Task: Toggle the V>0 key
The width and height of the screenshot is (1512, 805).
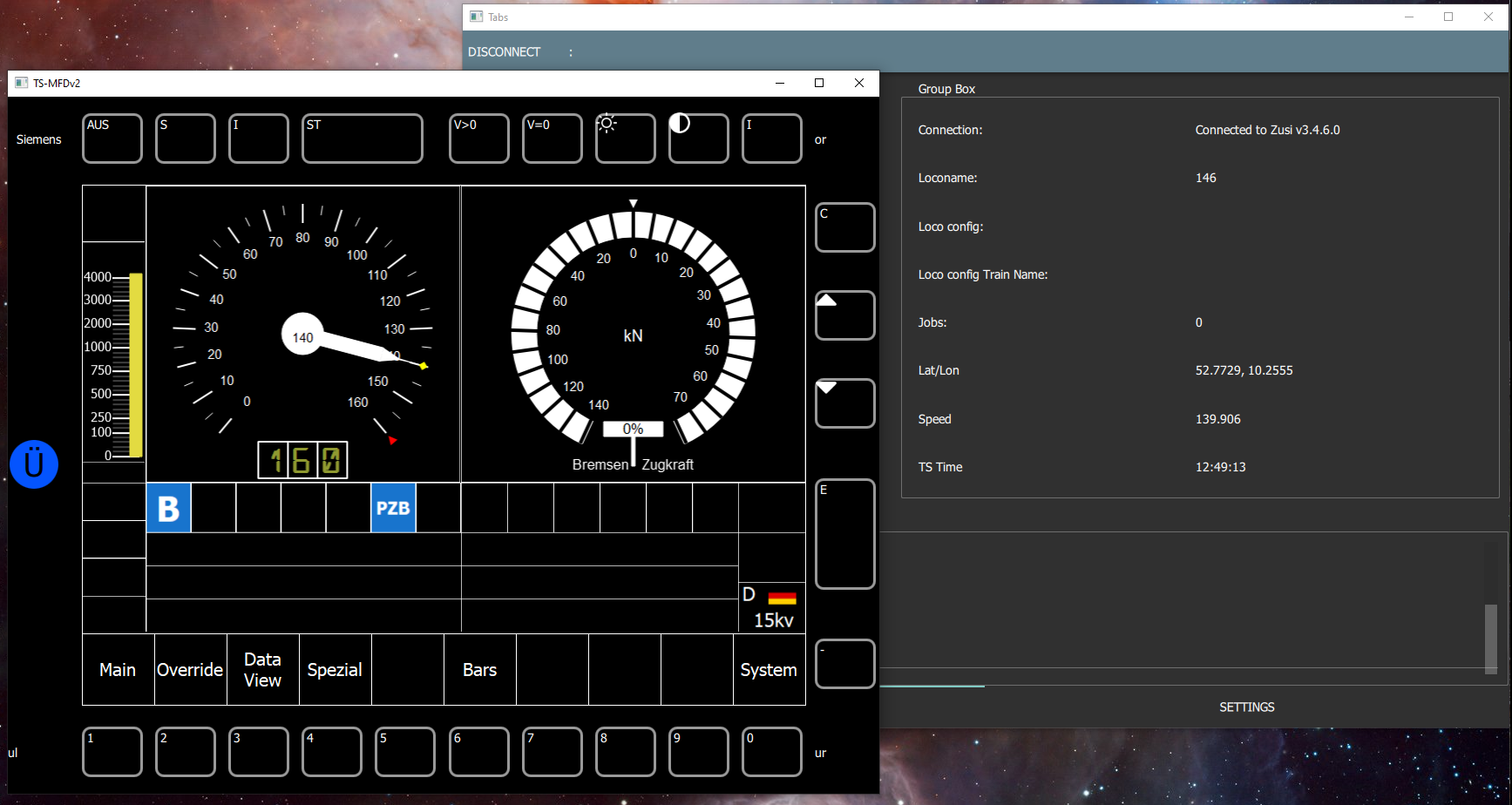Action: coord(478,139)
